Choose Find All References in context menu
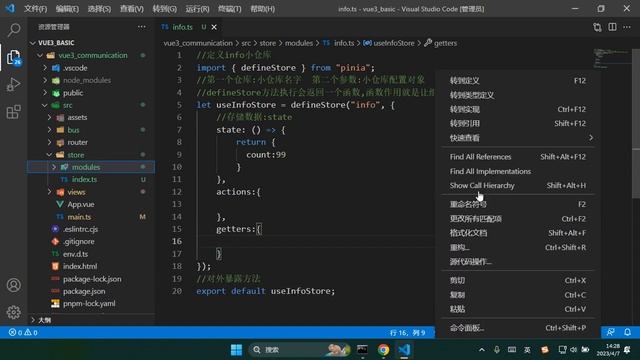 (x=518, y=157)
